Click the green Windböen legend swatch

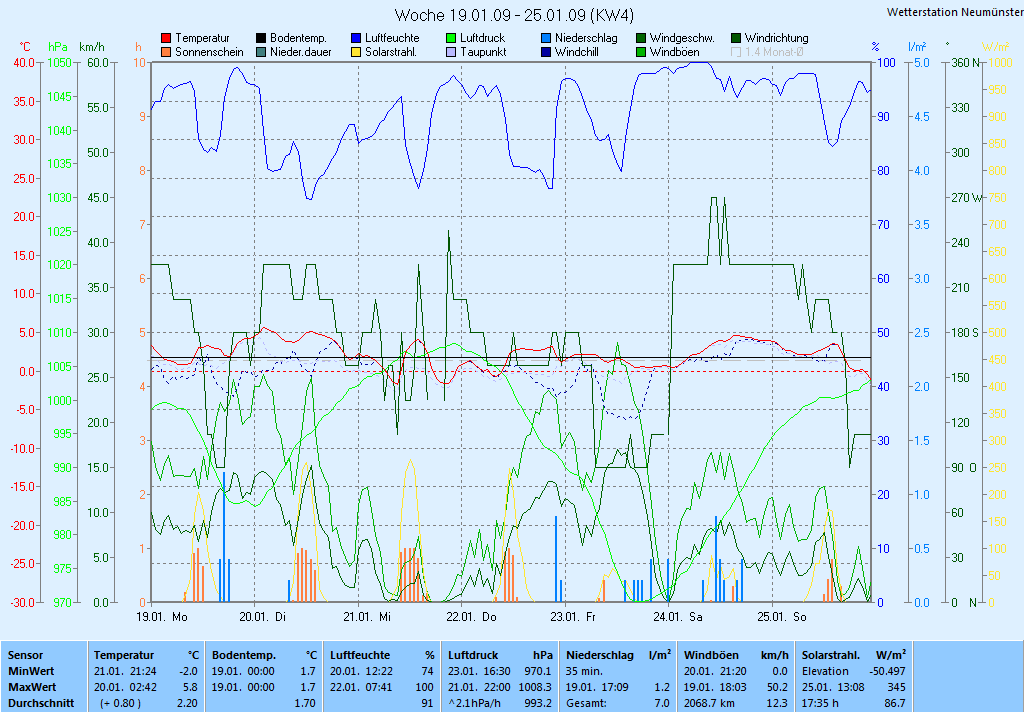tap(641, 52)
